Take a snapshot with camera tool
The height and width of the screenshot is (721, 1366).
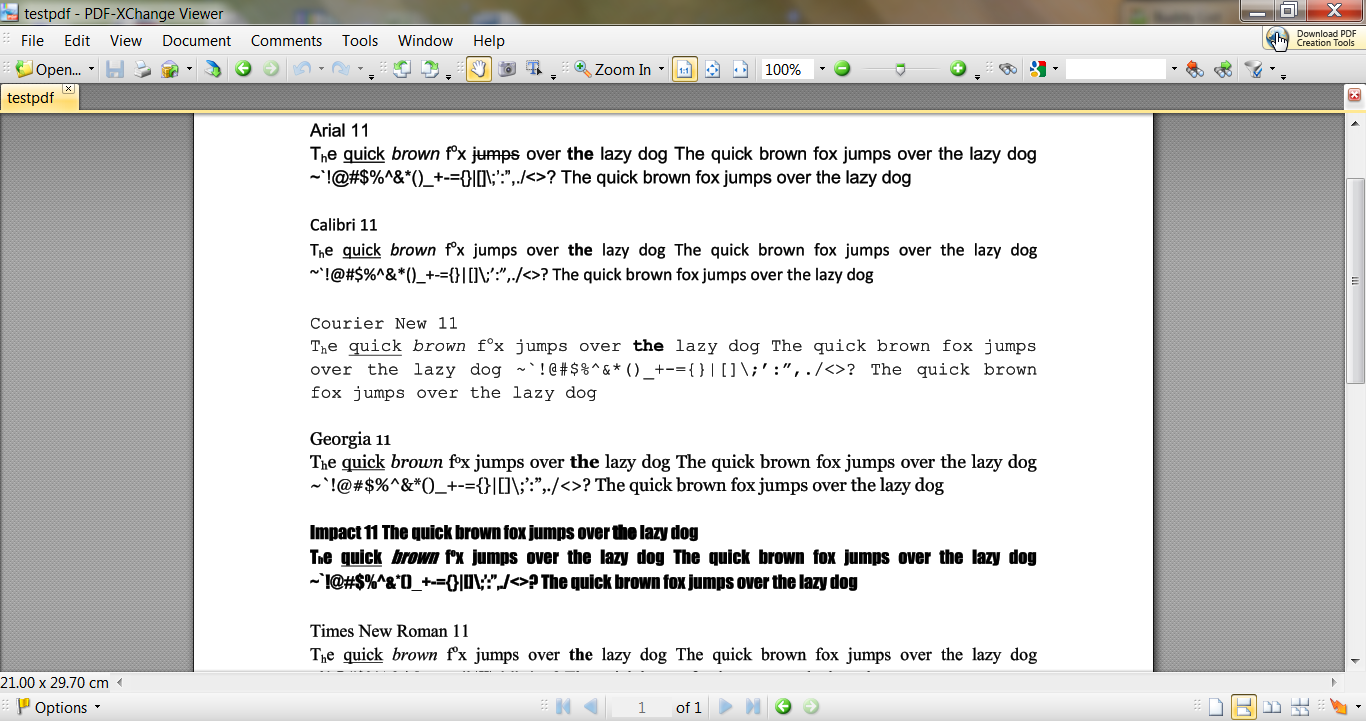(507, 69)
